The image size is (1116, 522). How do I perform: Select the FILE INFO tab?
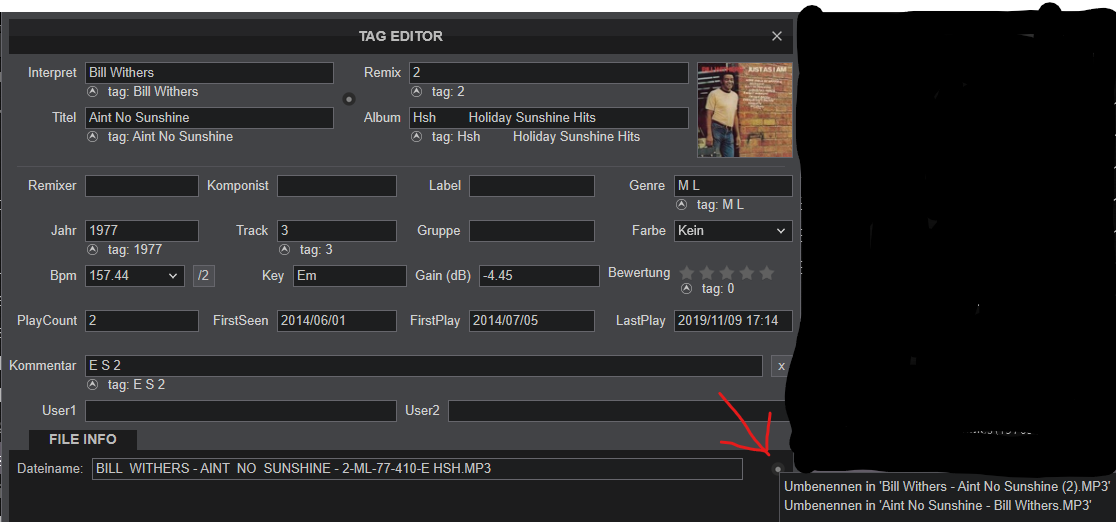pos(83,439)
